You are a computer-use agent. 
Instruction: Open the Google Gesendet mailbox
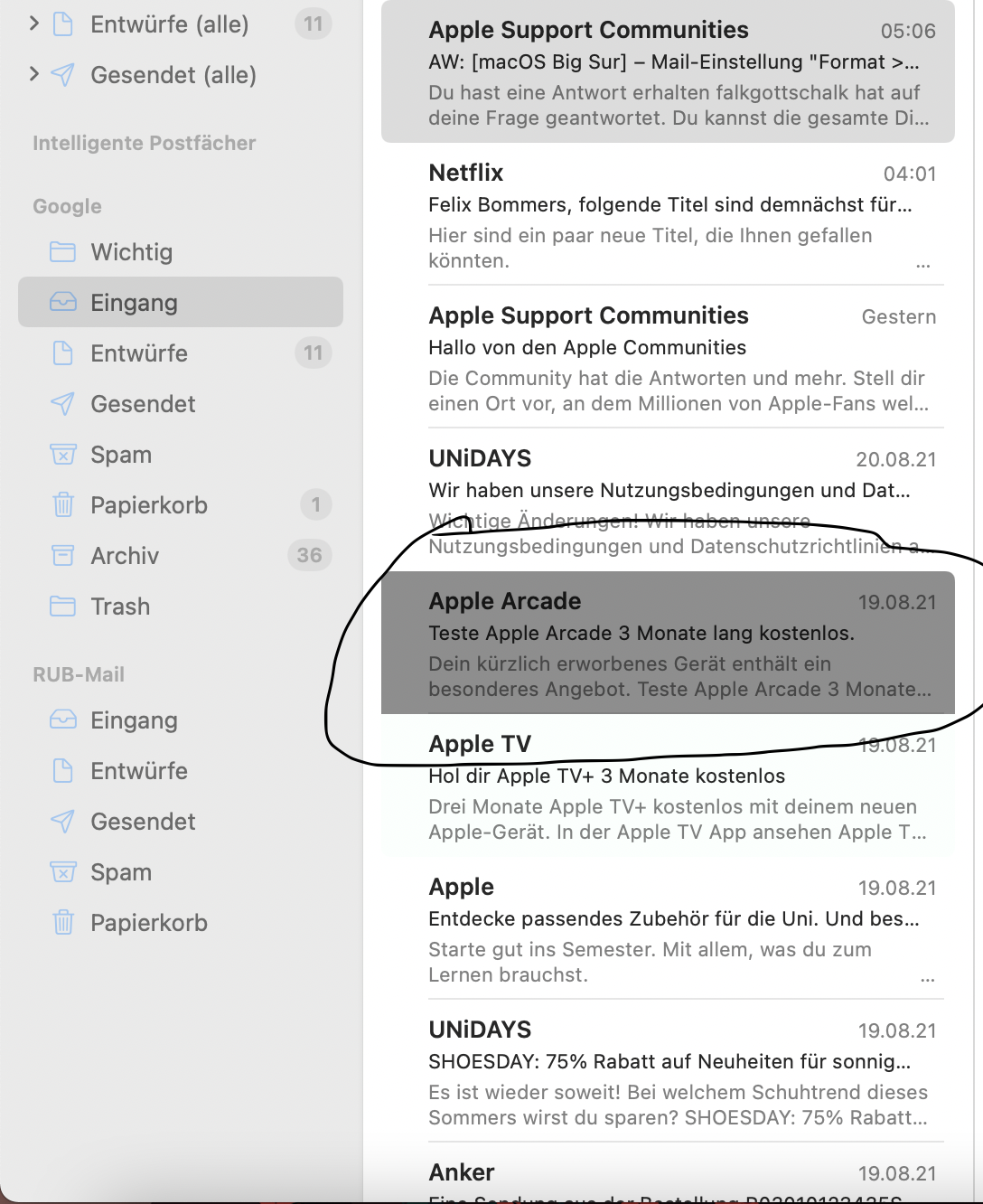pos(181,404)
